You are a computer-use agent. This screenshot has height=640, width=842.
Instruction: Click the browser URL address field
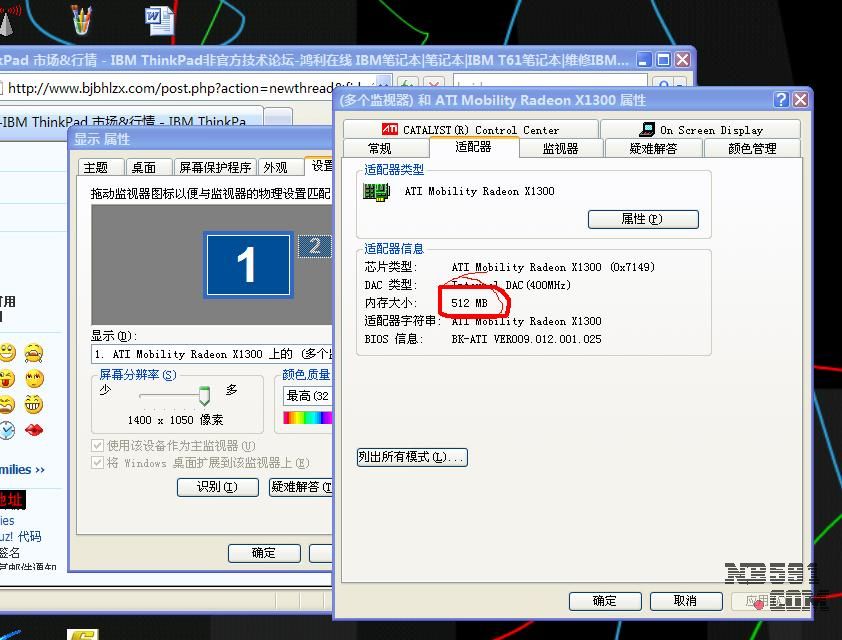(x=190, y=88)
